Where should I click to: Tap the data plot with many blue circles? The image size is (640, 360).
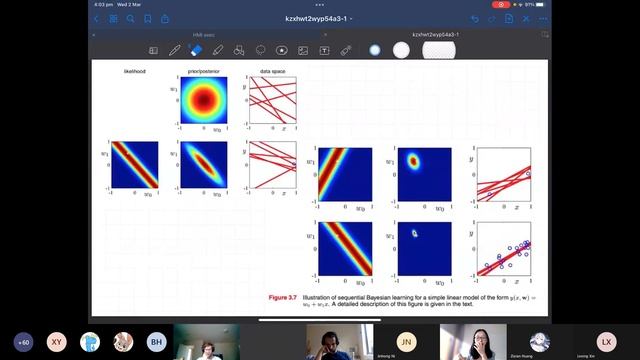click(x=504, y=249)
